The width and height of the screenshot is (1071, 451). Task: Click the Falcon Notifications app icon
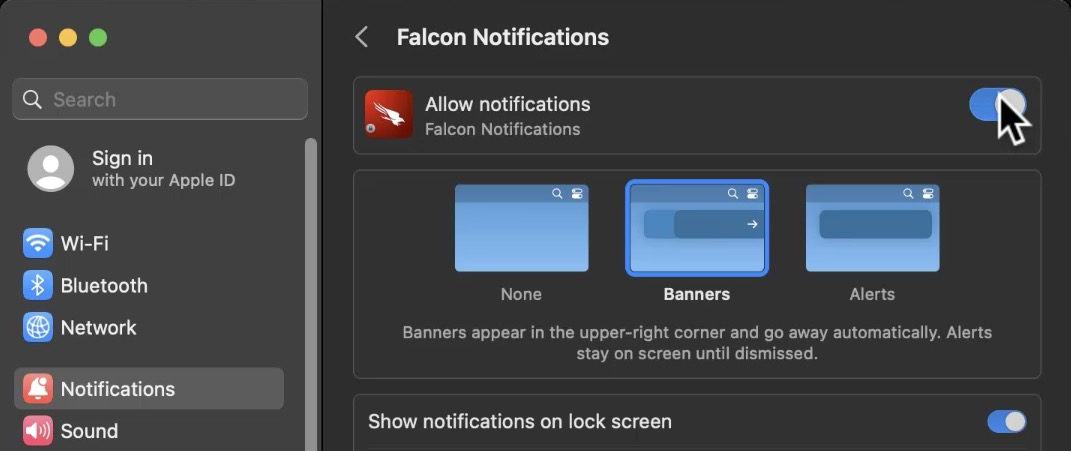(x=389, y=114)
